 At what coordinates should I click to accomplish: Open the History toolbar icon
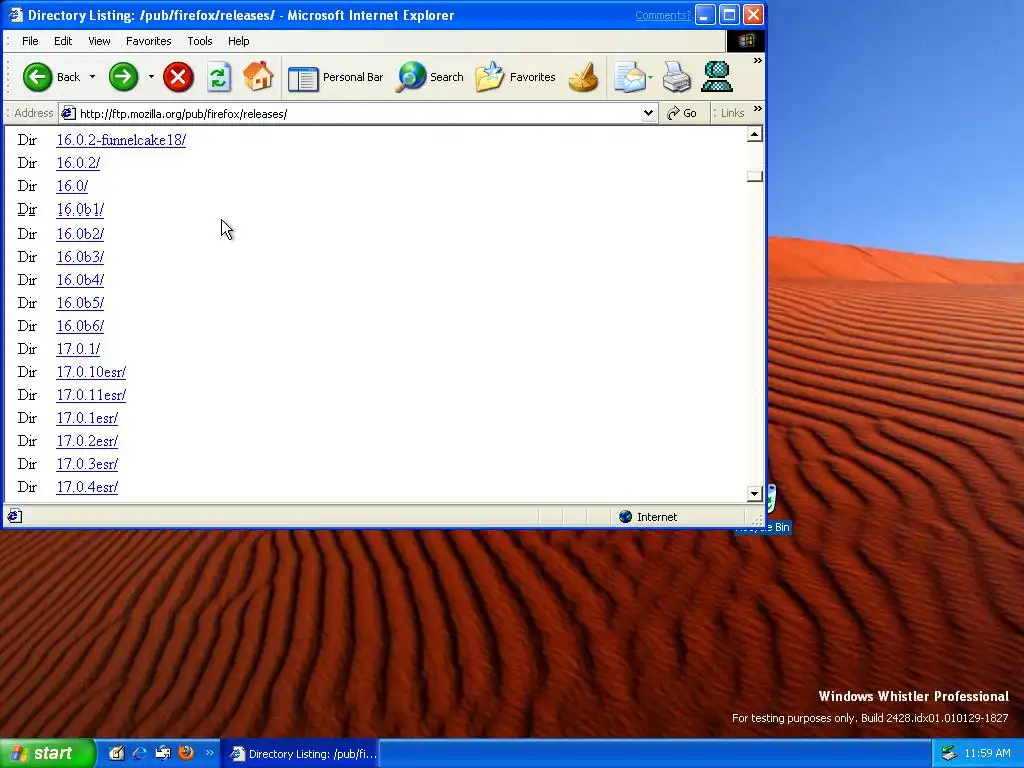pos(584,77)
